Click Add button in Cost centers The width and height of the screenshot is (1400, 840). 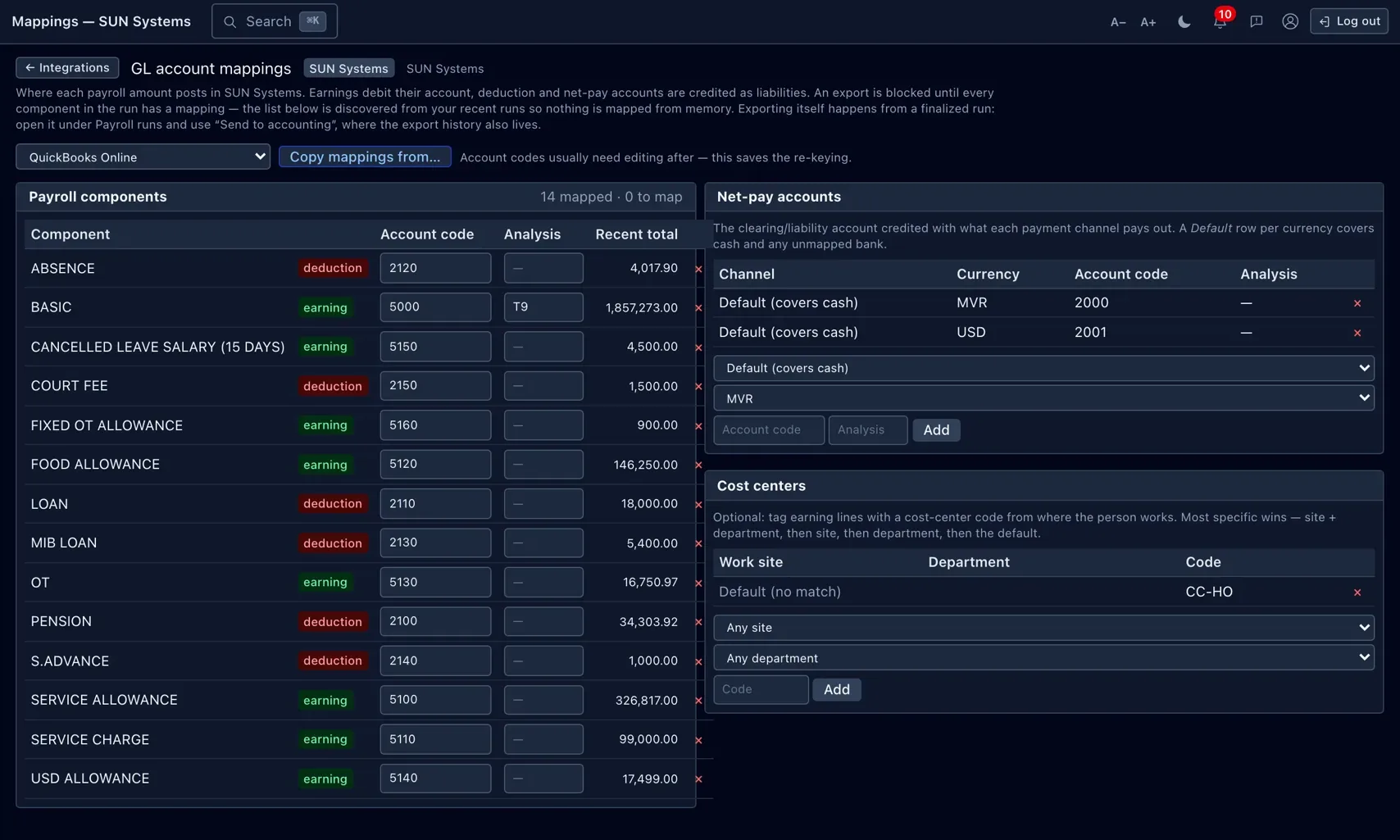[x=836, y=690]
